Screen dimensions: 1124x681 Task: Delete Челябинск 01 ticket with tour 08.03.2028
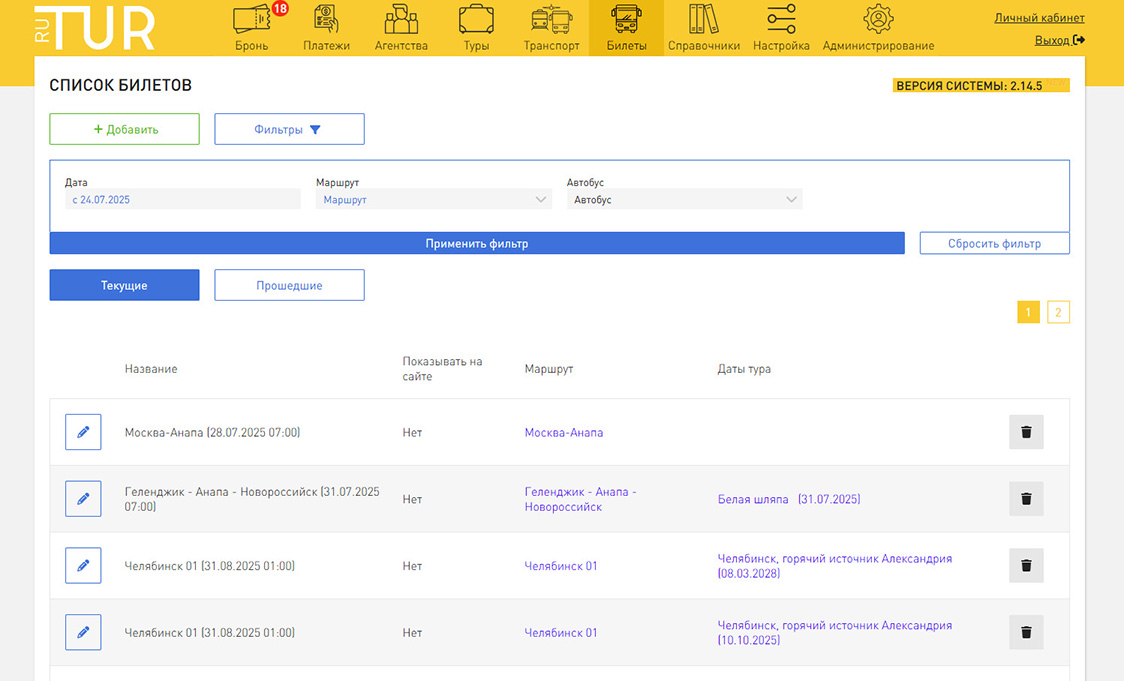tap(1026, 566)
